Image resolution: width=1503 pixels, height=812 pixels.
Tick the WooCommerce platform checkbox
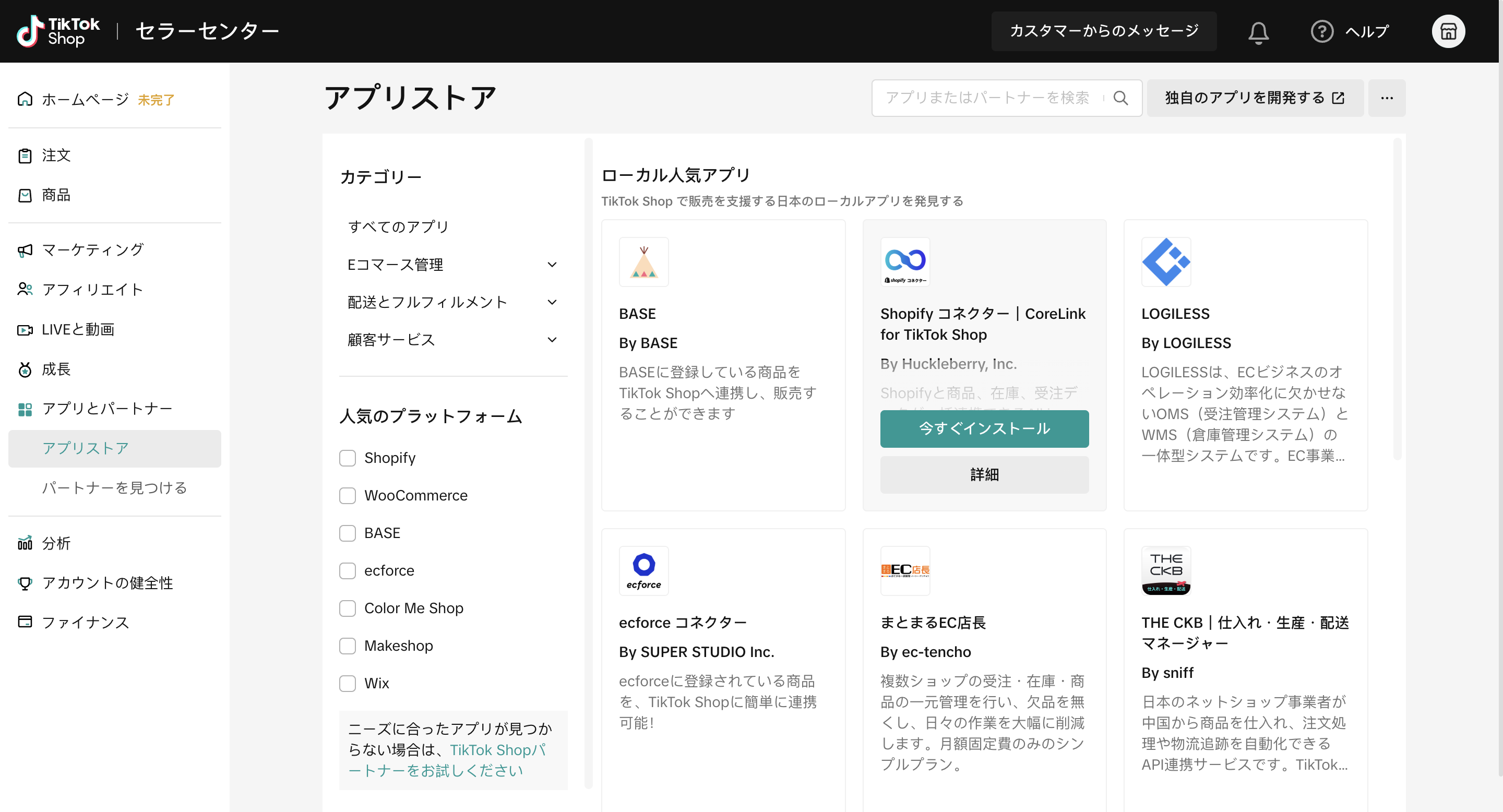348,495
